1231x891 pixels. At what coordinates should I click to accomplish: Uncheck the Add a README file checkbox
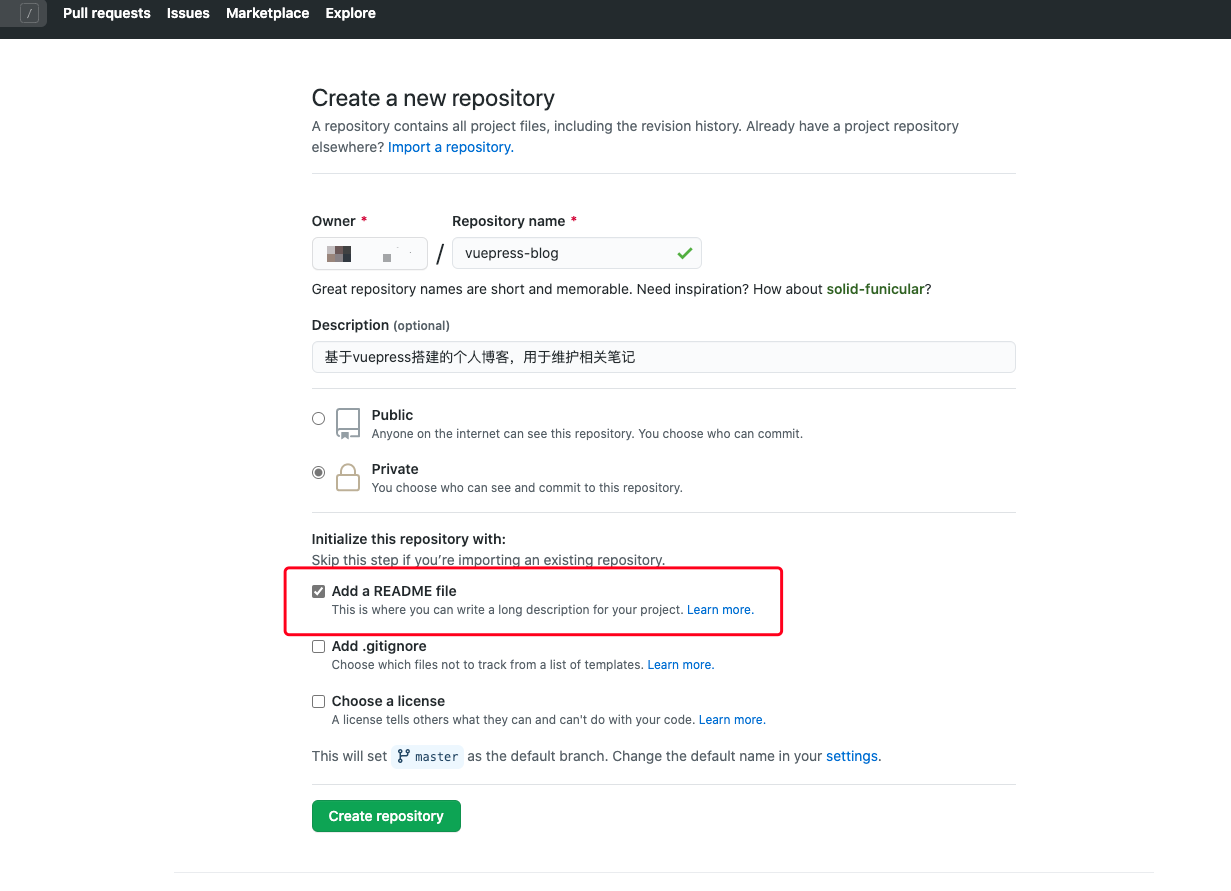point(319,592)
